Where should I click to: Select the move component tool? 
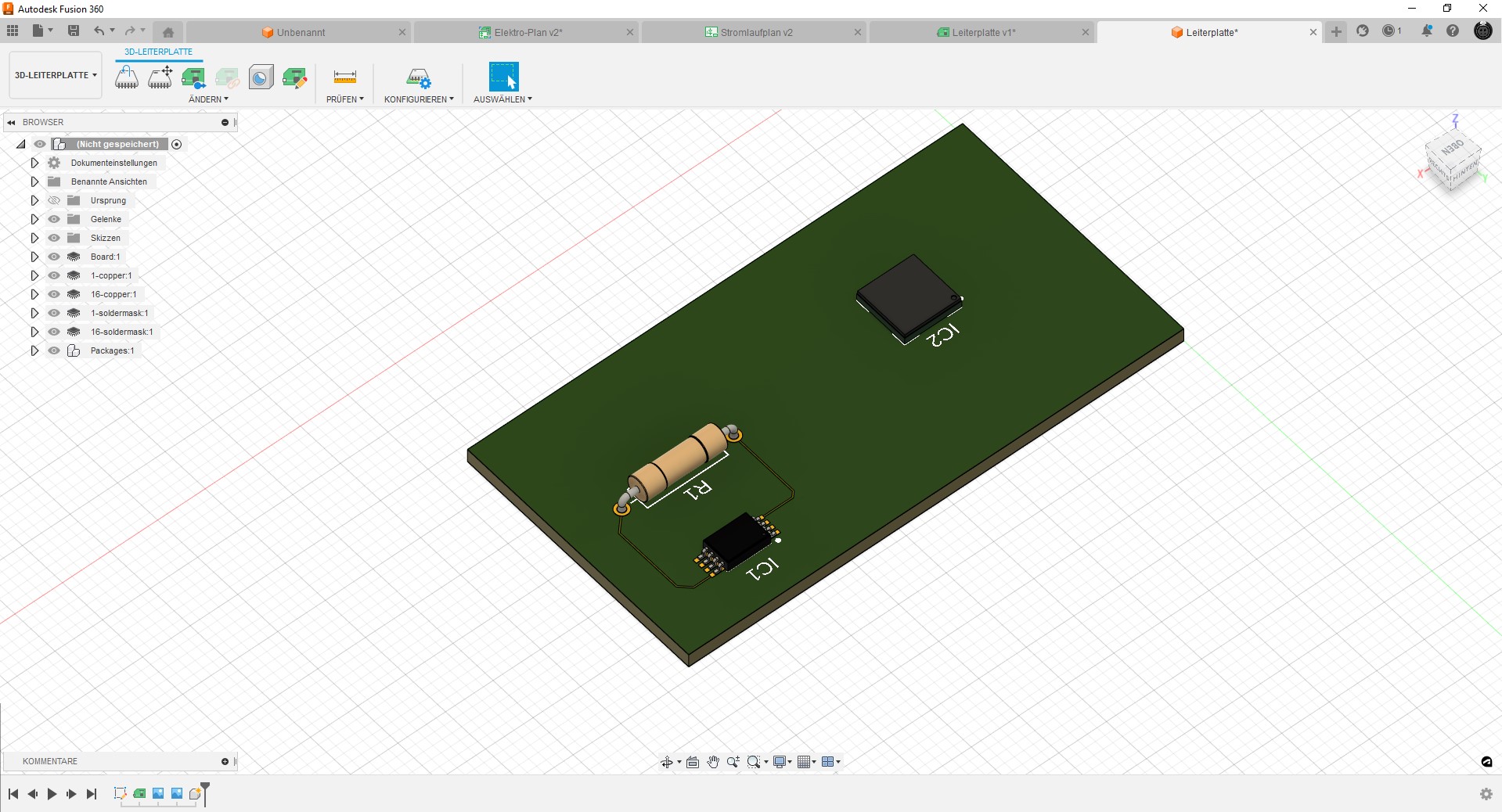tap(160, 77)
